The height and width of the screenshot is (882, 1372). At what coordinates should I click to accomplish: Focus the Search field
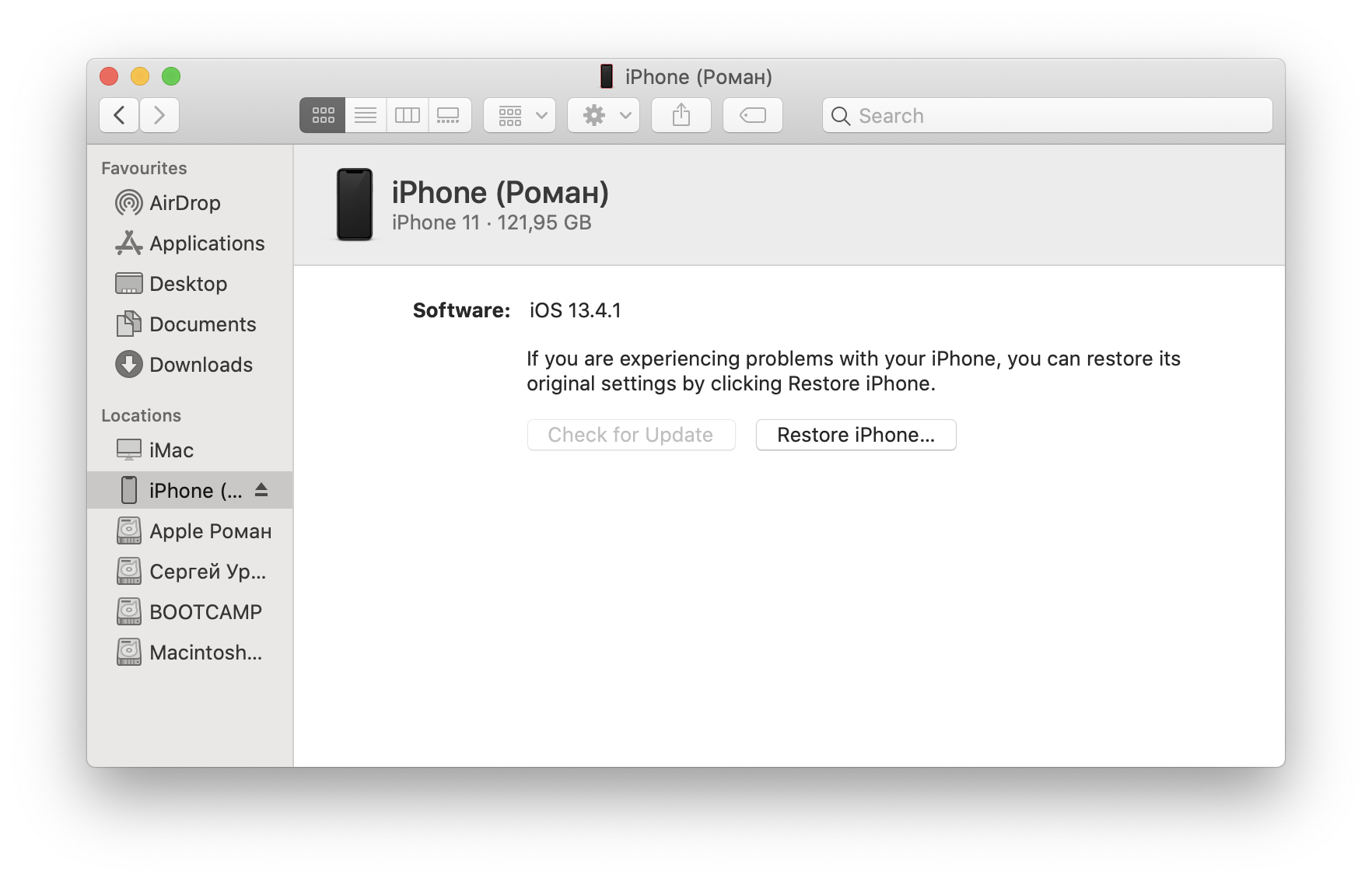coord(1048,116)
